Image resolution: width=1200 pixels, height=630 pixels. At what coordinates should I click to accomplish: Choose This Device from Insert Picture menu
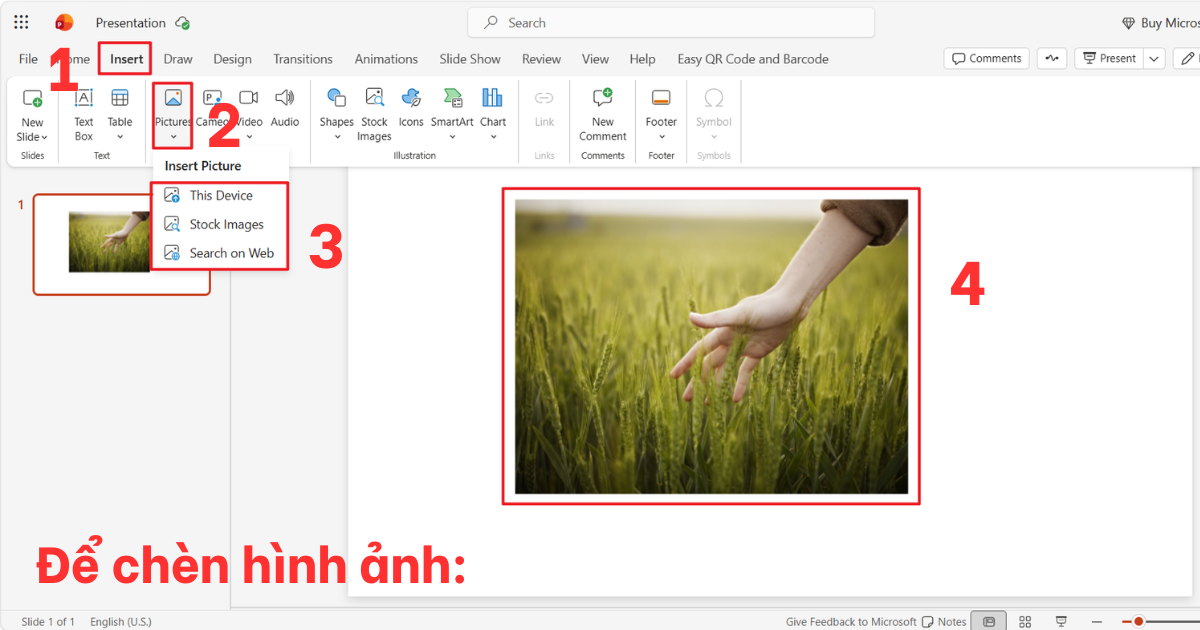220,195
